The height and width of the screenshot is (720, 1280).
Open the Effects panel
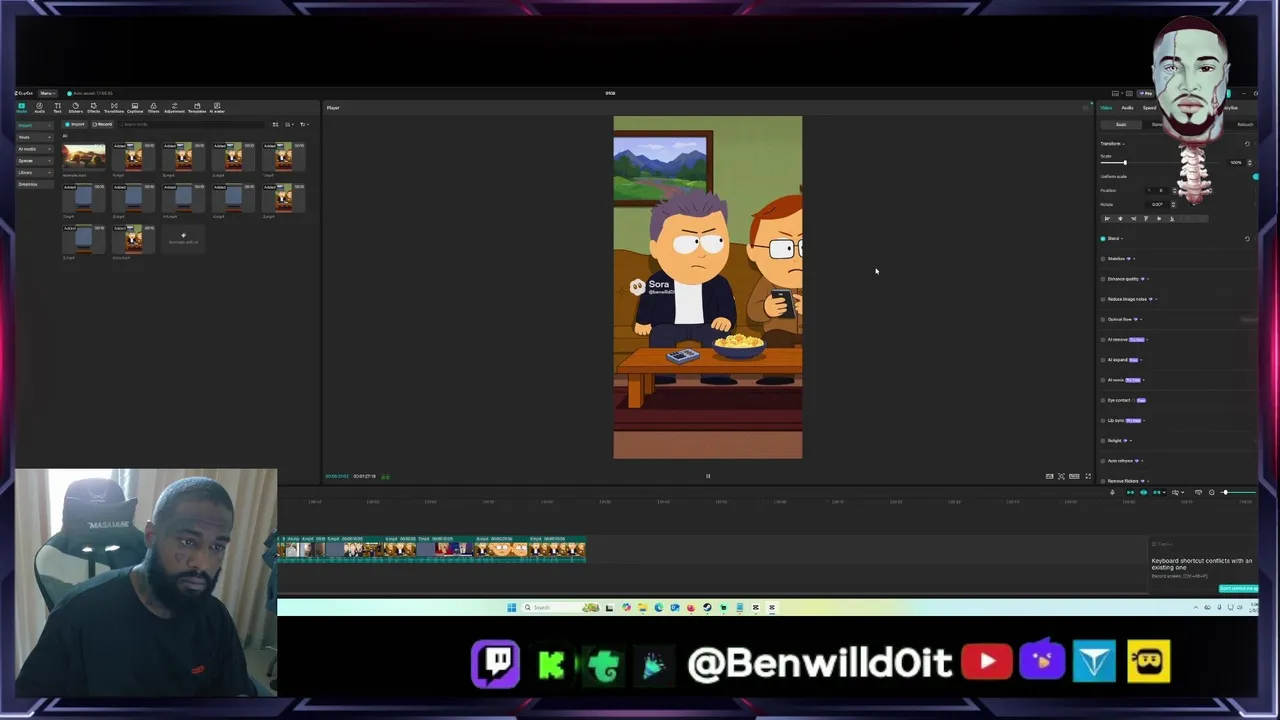tap(93, 107)
